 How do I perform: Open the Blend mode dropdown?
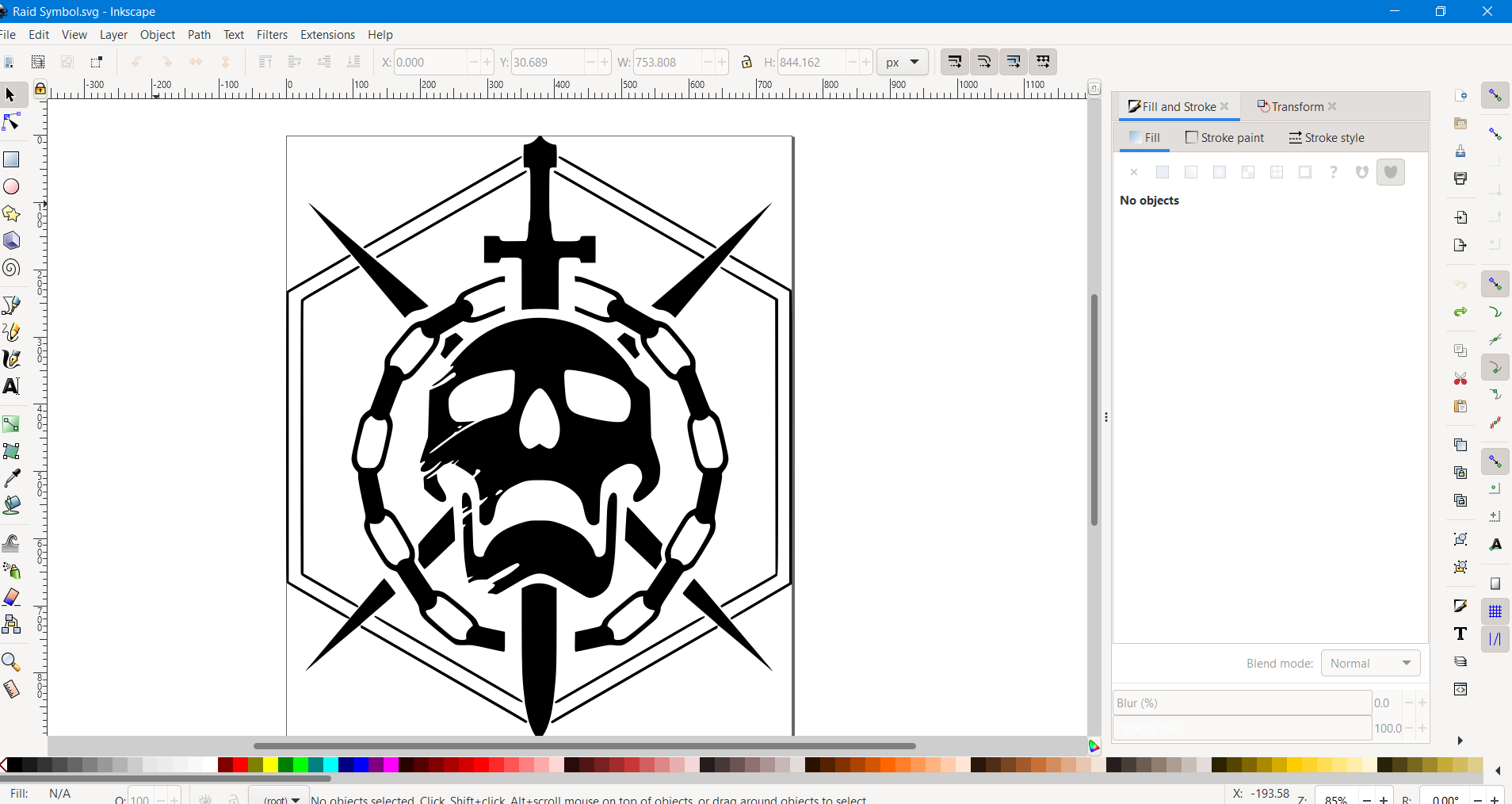coord(1372,664)
